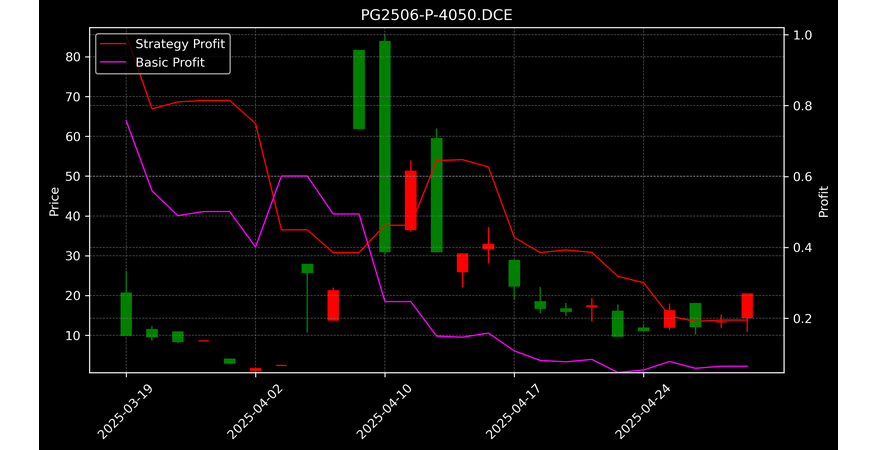Click the chart title PG2506-P-4050.DCE
Screen dimensions: 878x450
[436, 15]
